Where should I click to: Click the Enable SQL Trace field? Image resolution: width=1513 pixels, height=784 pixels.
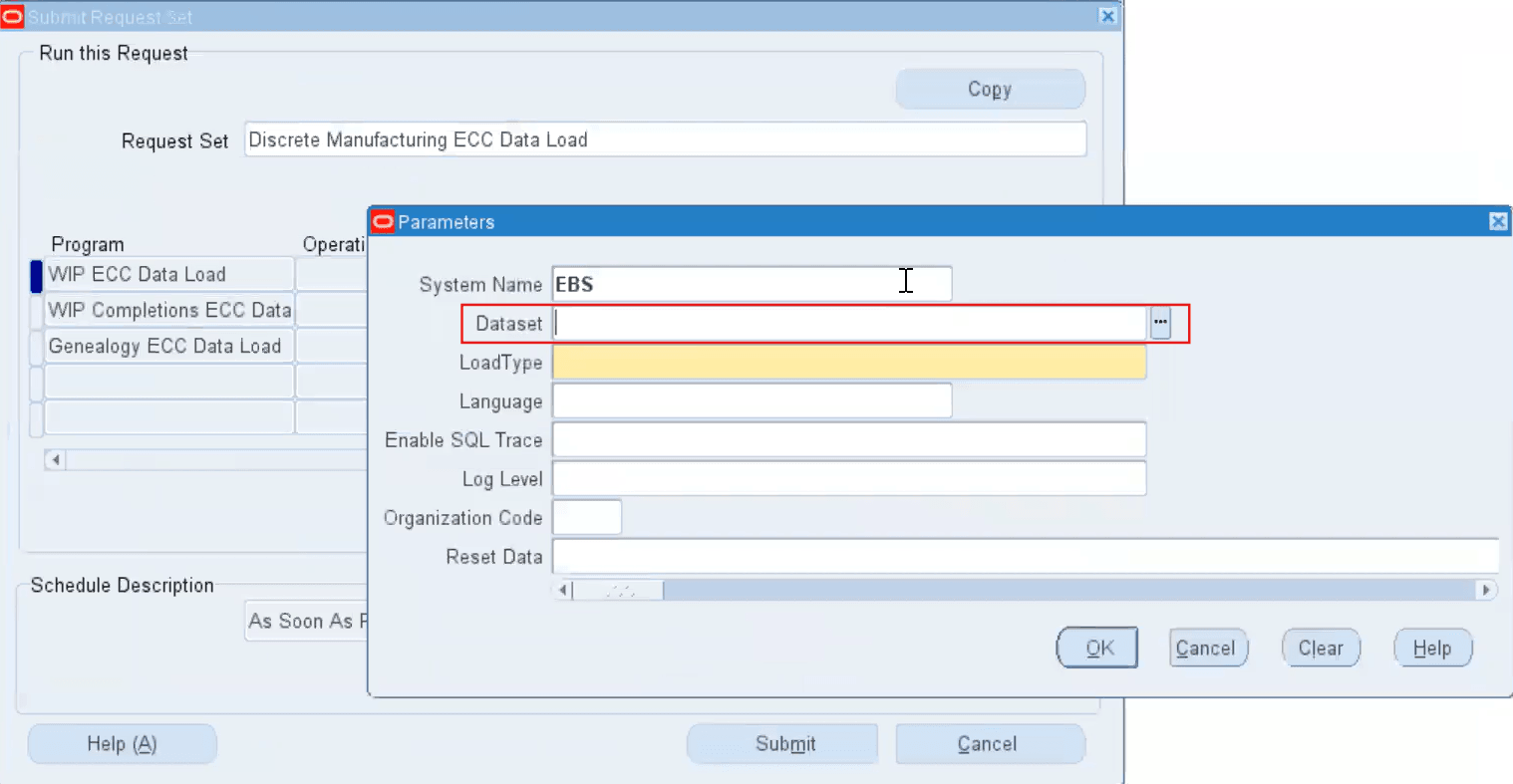tap(849, 439)
